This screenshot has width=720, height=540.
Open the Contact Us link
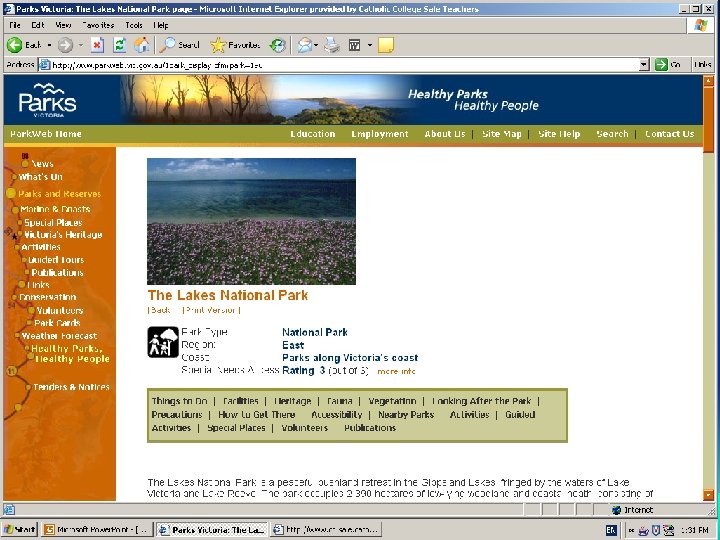tap(669, 134)
